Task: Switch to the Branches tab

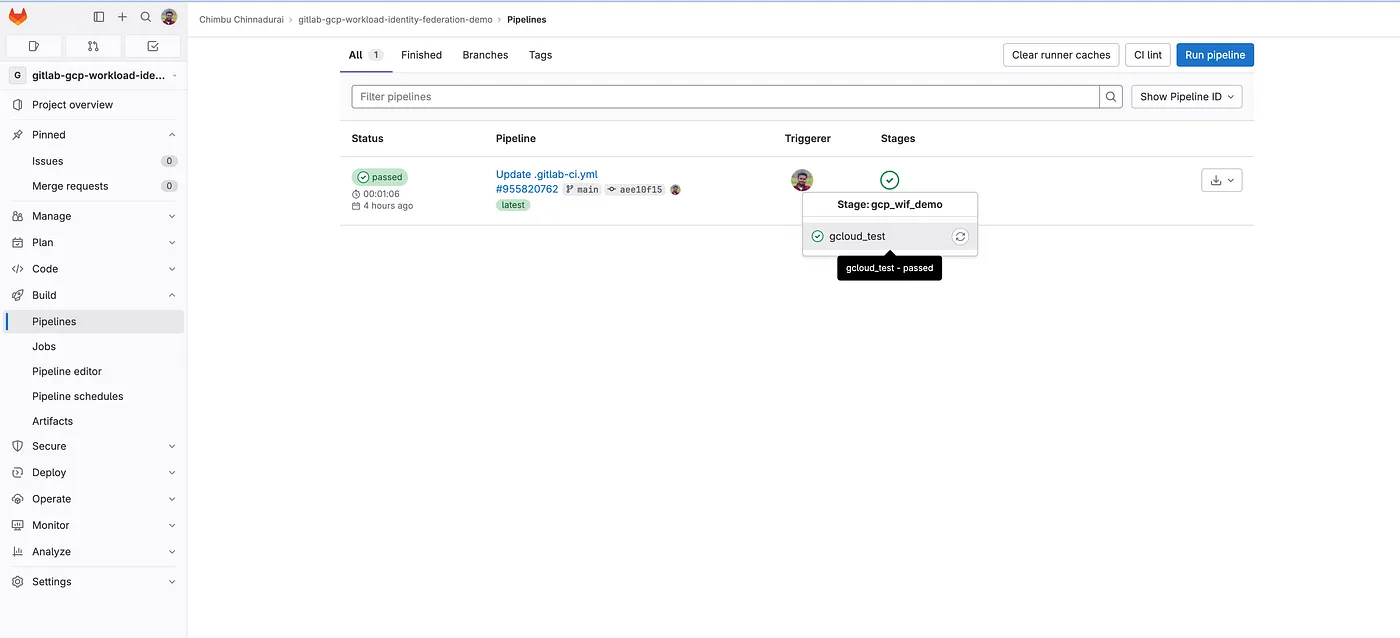Action: tap(485, 55)
